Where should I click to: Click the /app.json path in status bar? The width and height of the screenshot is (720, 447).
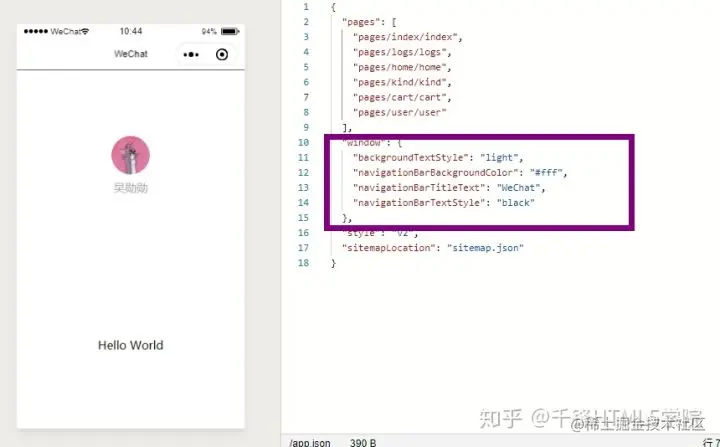[x=309, y=443]
